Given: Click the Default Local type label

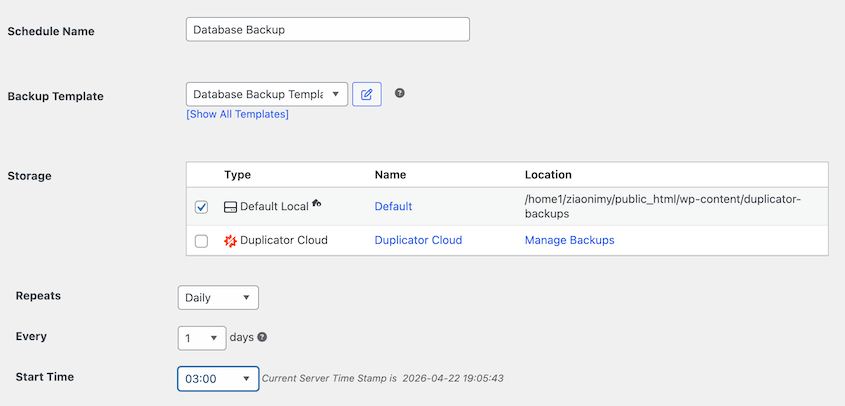Looking at the screenshot, I should 274,207.
